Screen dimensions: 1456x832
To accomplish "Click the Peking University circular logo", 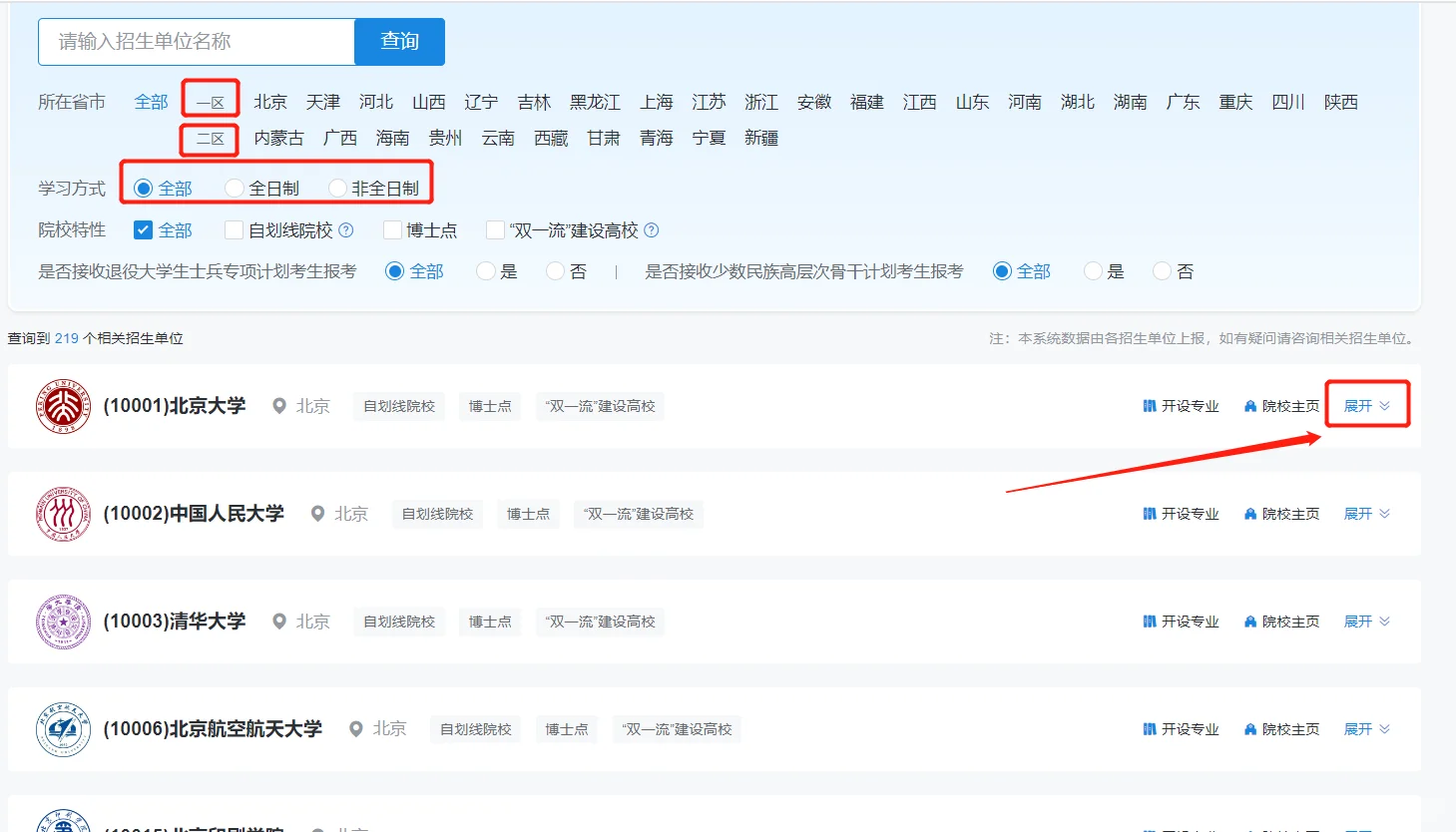I will pos(62,405).
